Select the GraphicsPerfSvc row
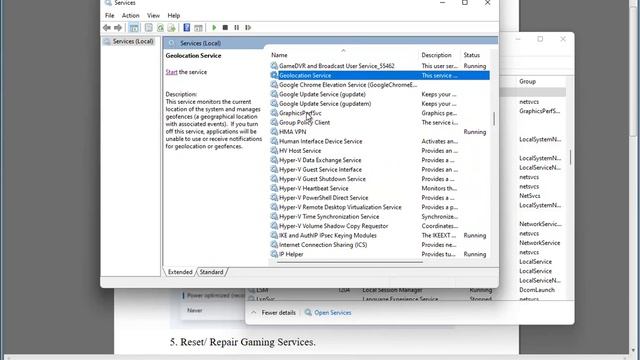640x360 pixels. pyautogui.click(x=380, y=113)
